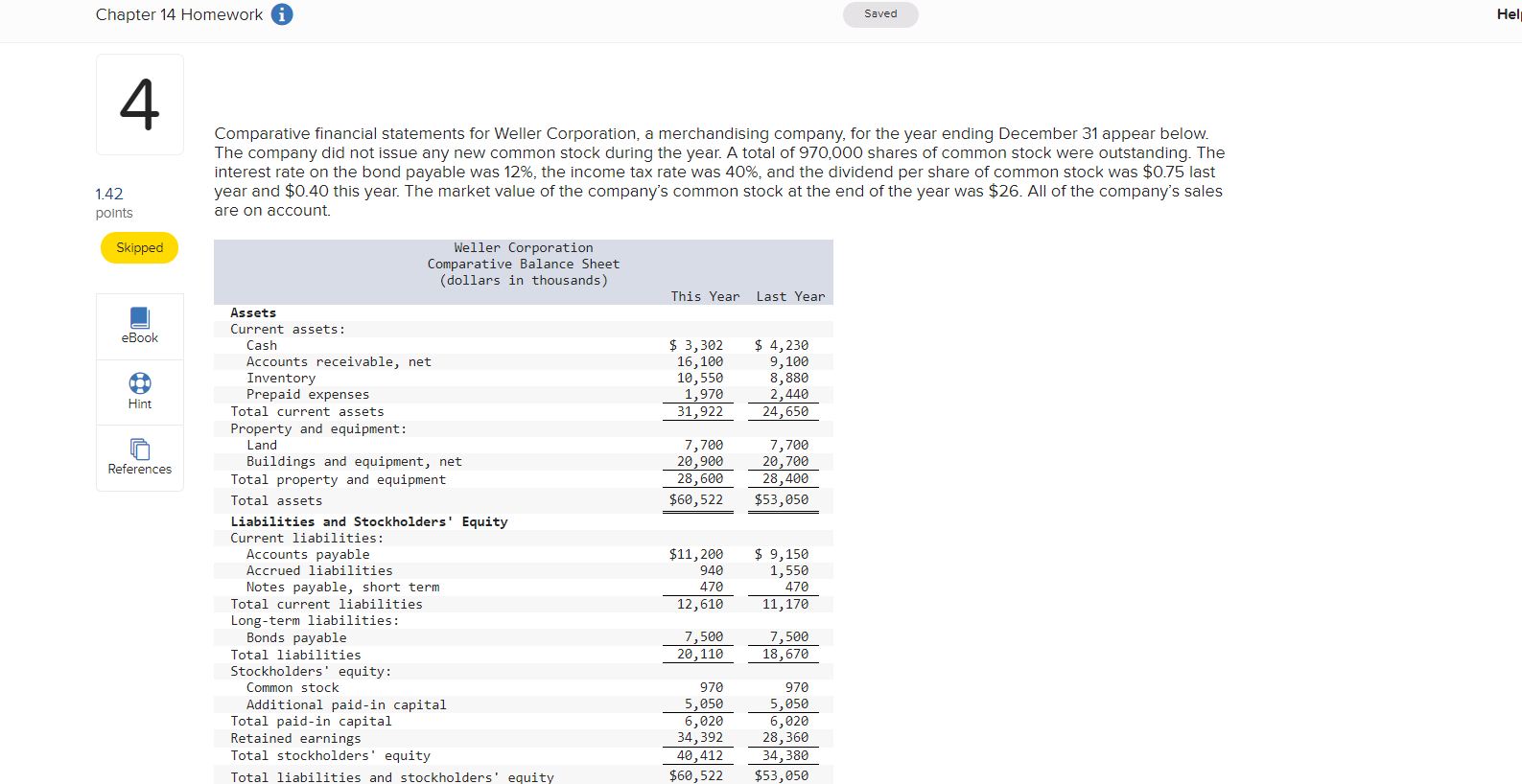This screenshot has height=784, width=1522.
Task: Select Prepaid expenses value 2,440
Action: click(x=789, y=394)
